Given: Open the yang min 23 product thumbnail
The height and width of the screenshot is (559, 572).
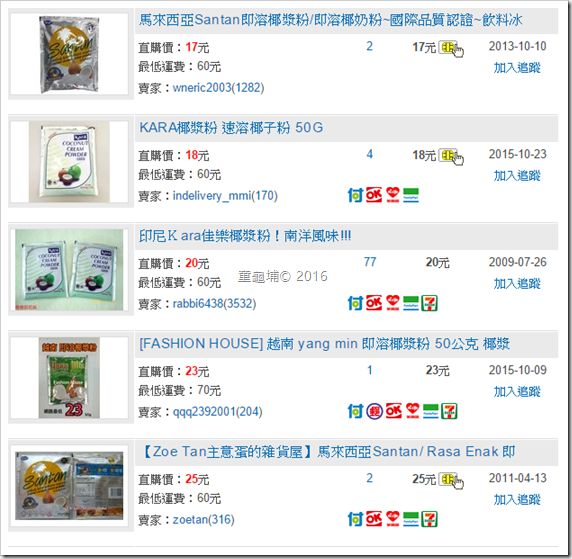Looking at the screenshot, I should 69,378.
